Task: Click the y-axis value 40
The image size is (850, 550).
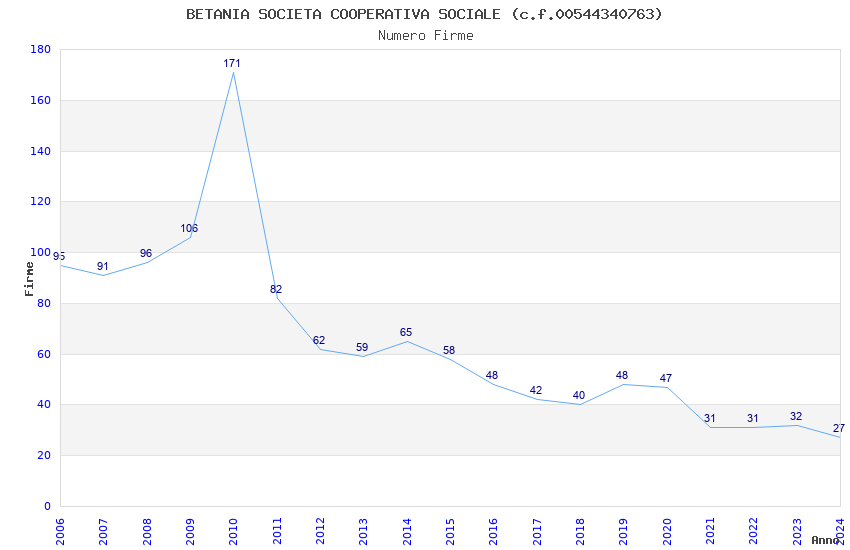Action: (x=44, y=405)
